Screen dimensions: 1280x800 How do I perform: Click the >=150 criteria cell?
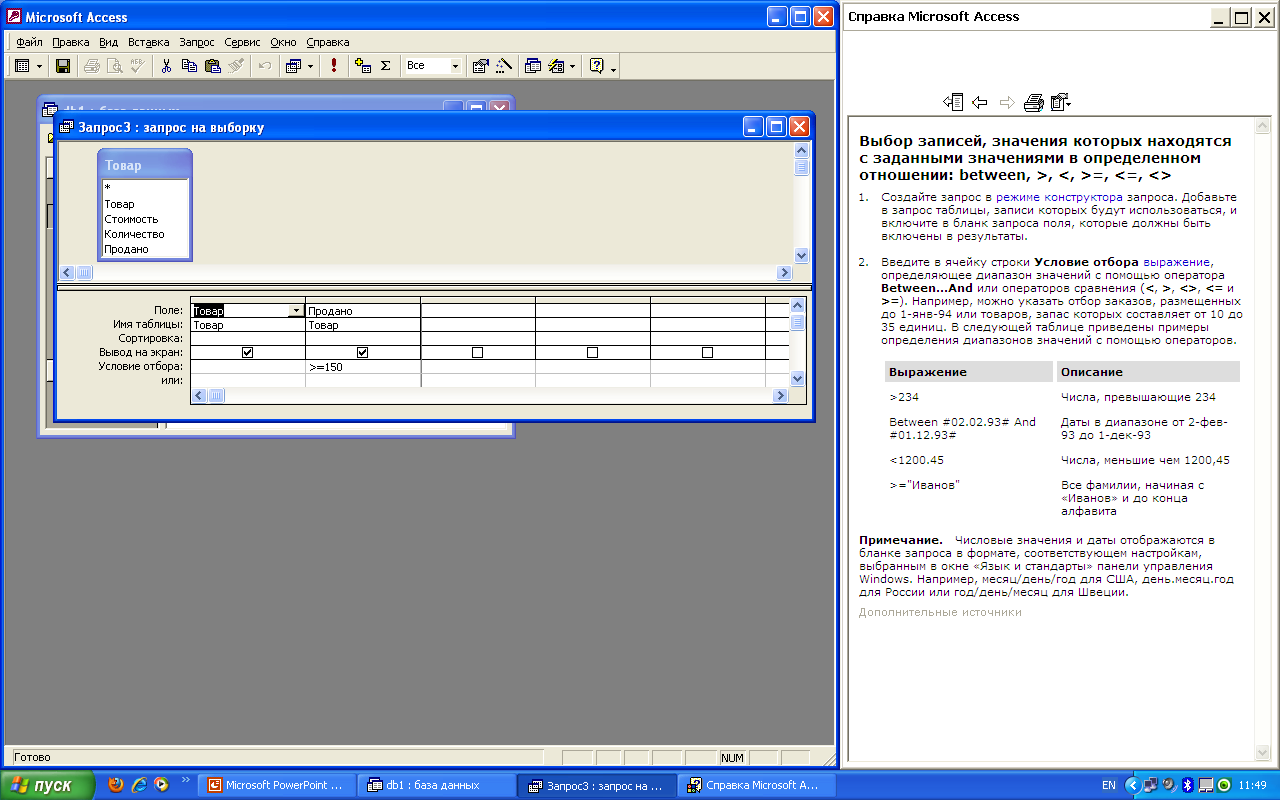point(363,367)
